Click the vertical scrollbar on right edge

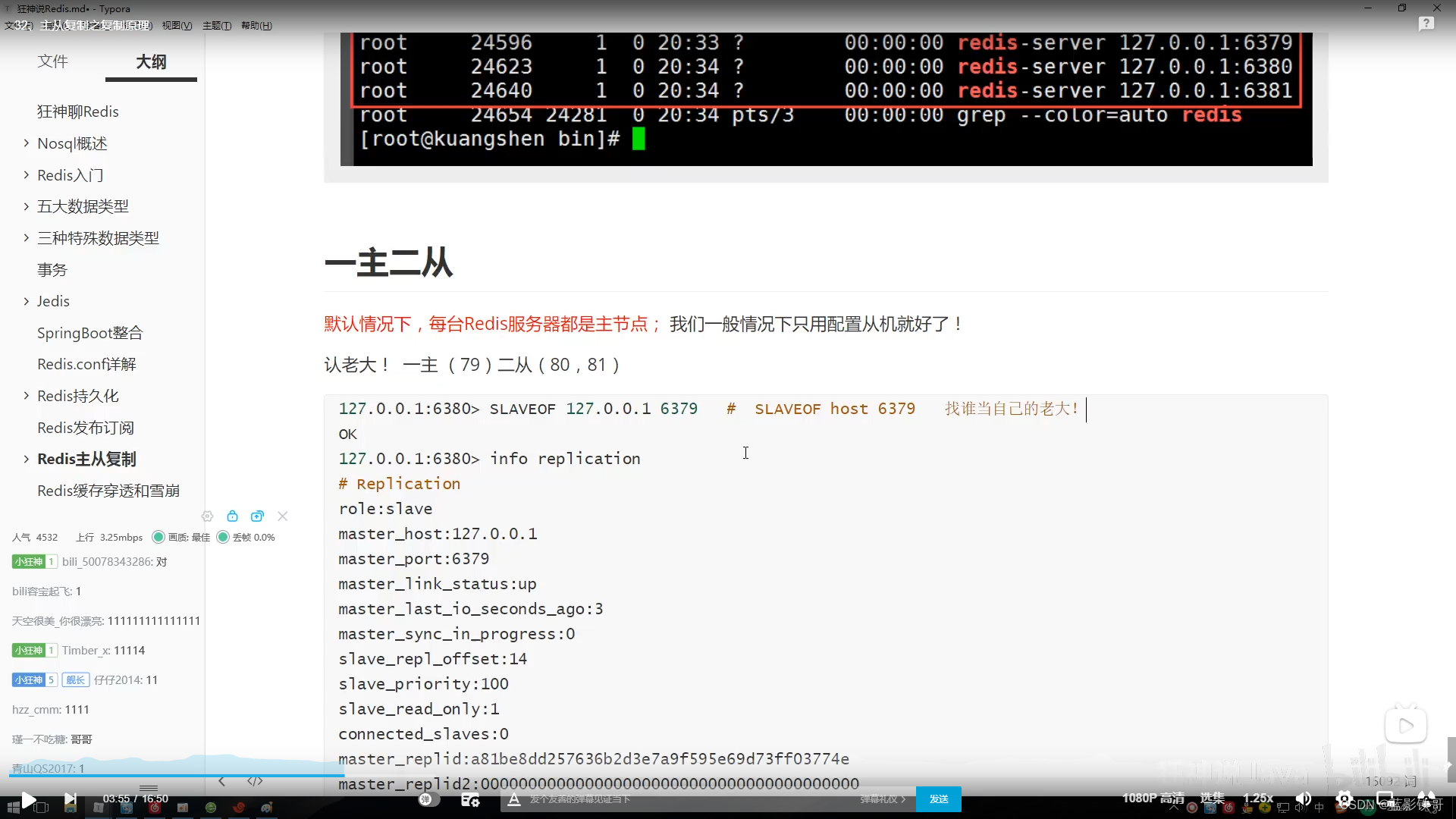point(1451,758)
